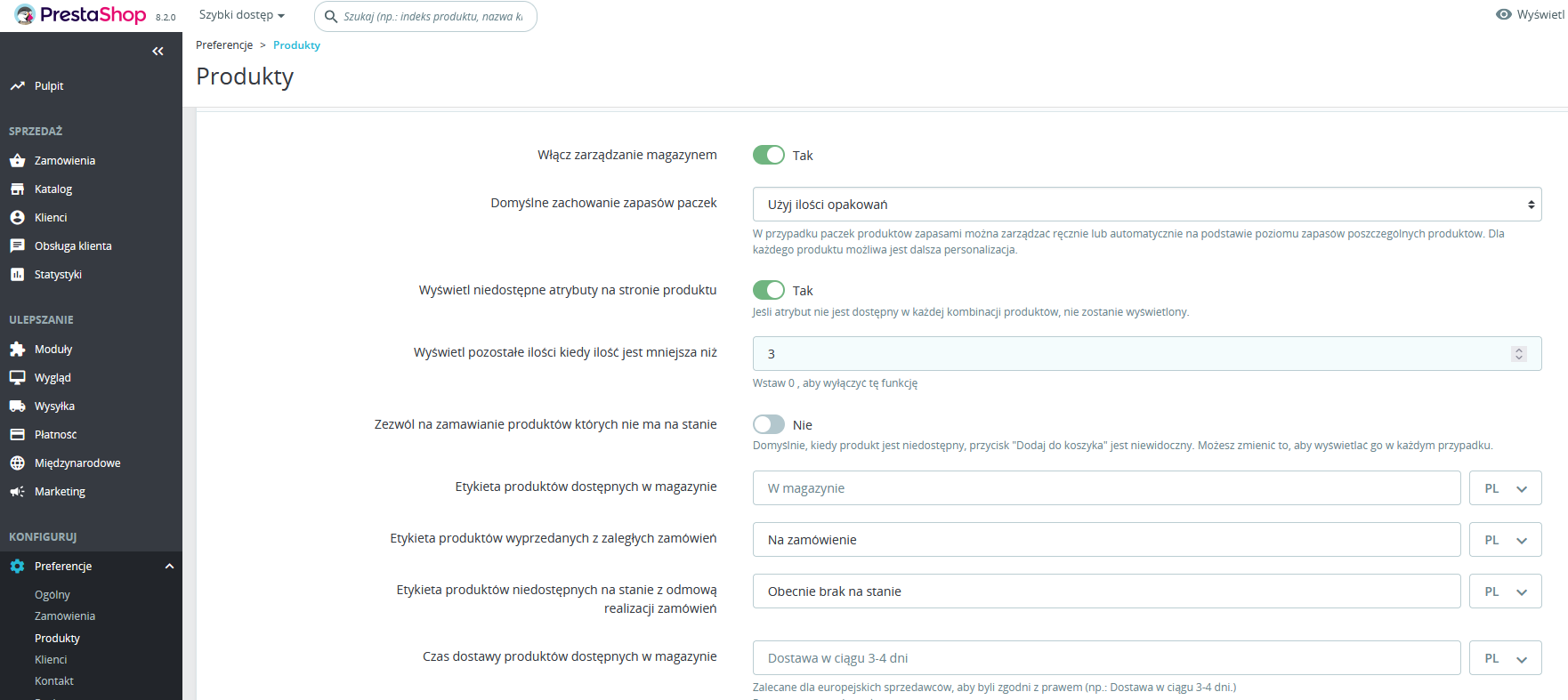The width and height of the screenshot is (1568, 700).
Task: Click the Produkty page heading
Action: (x=245, y=77)
